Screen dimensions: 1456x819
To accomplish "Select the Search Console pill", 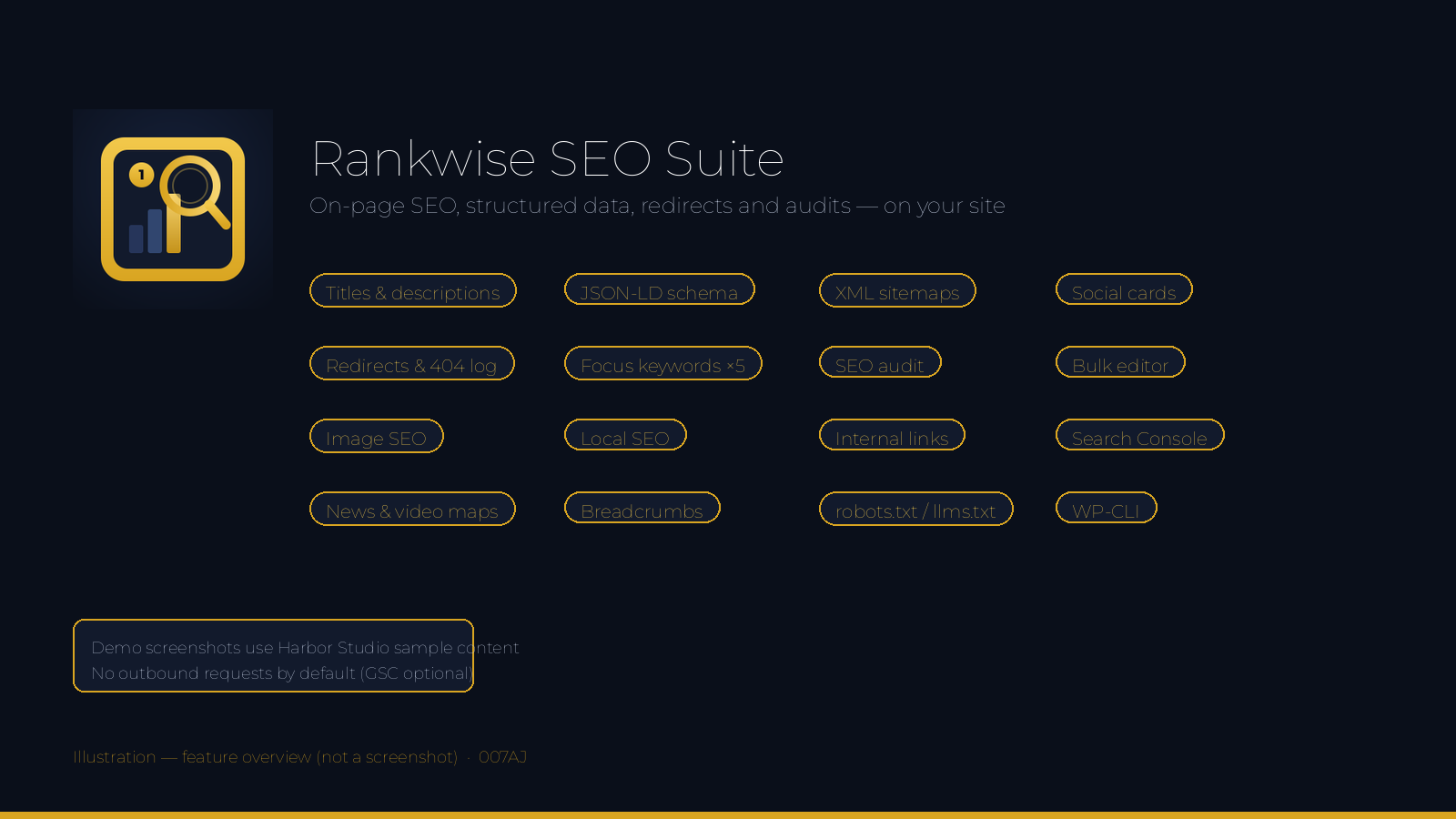I will [x=1140, y=435].
